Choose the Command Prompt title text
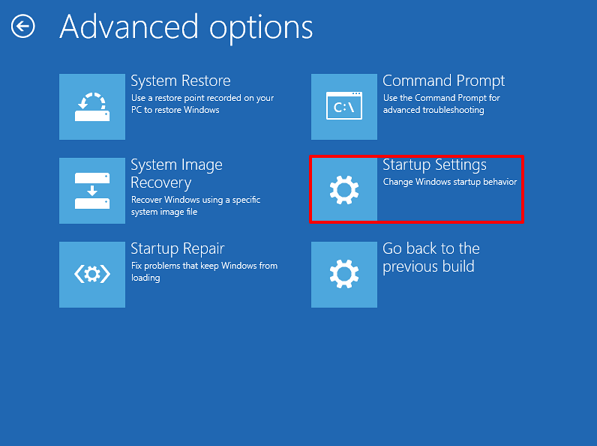The image size is (597, 446). [x=444, y=81]
